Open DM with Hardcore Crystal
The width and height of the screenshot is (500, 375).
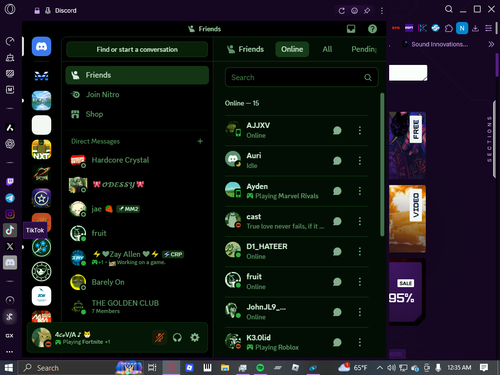(137, 160)
